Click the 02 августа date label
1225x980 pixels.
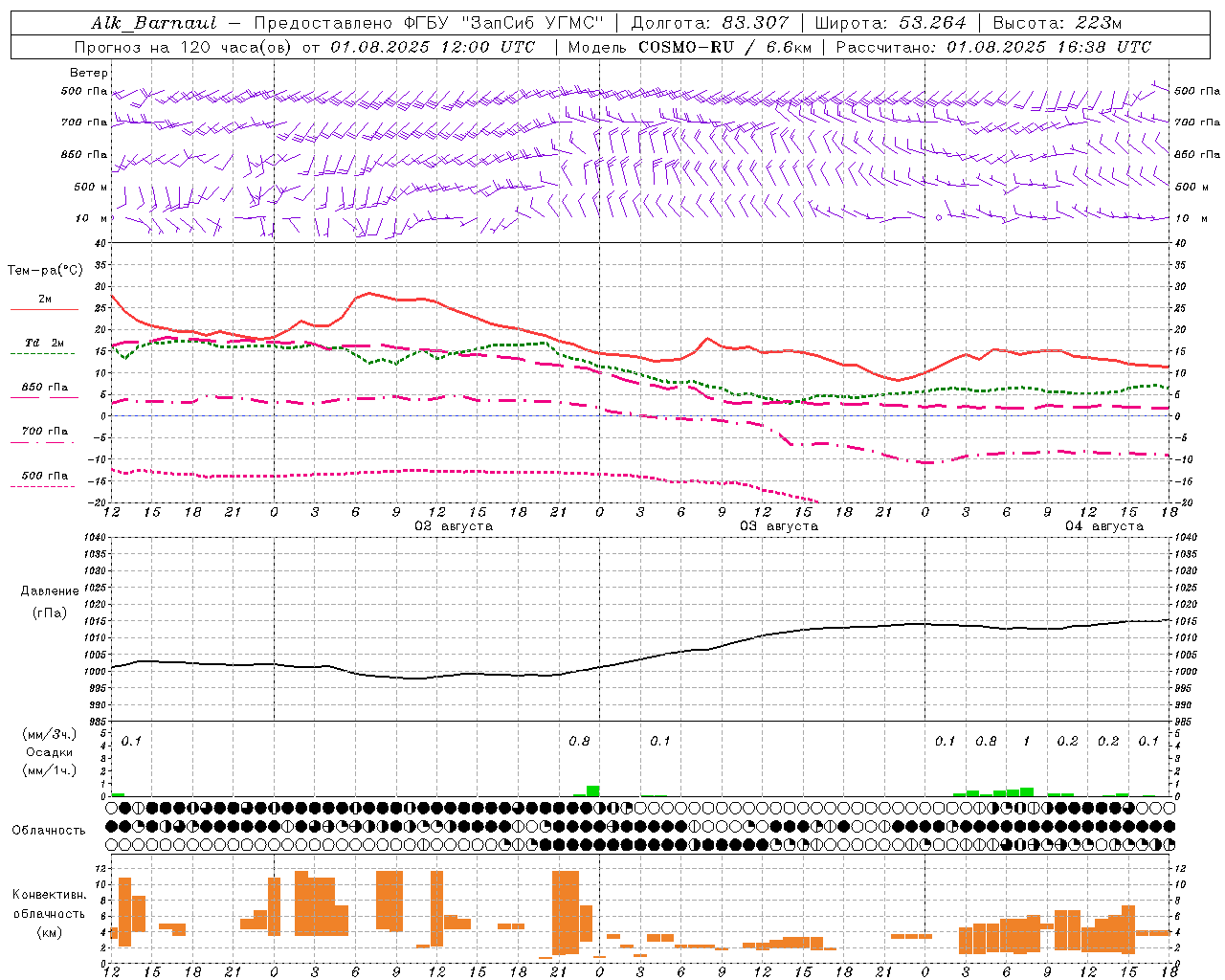454,526
